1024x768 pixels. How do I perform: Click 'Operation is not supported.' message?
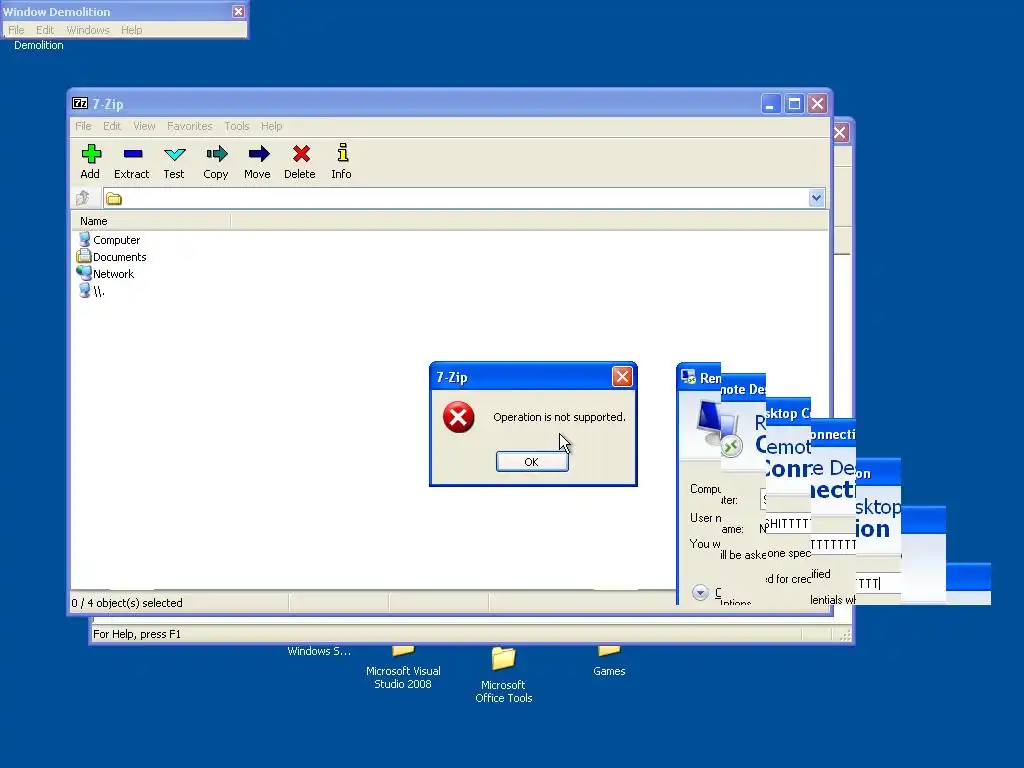point(559,417)
